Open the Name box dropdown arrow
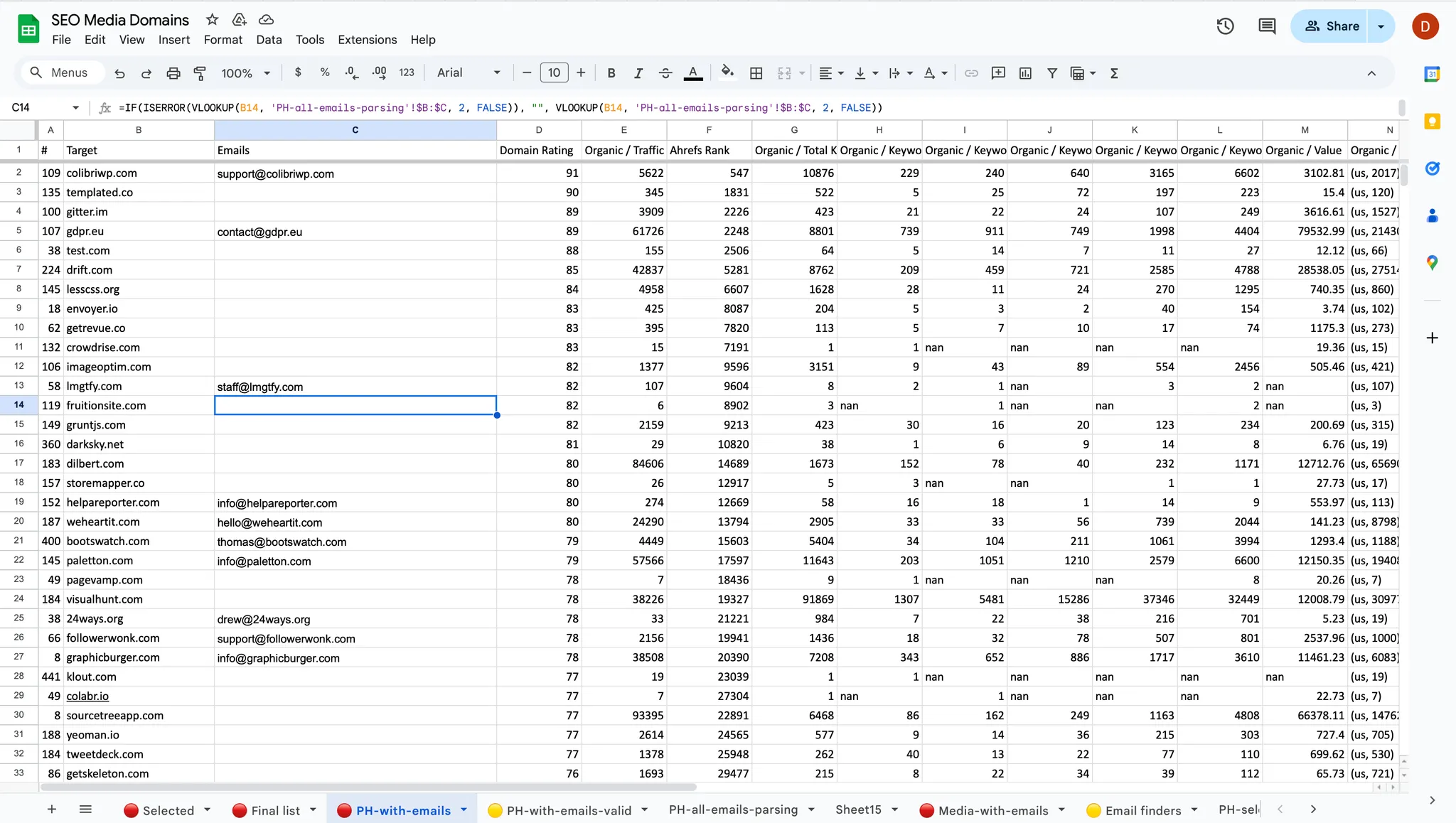This screenshot has height=823, width=1456. 75,107
